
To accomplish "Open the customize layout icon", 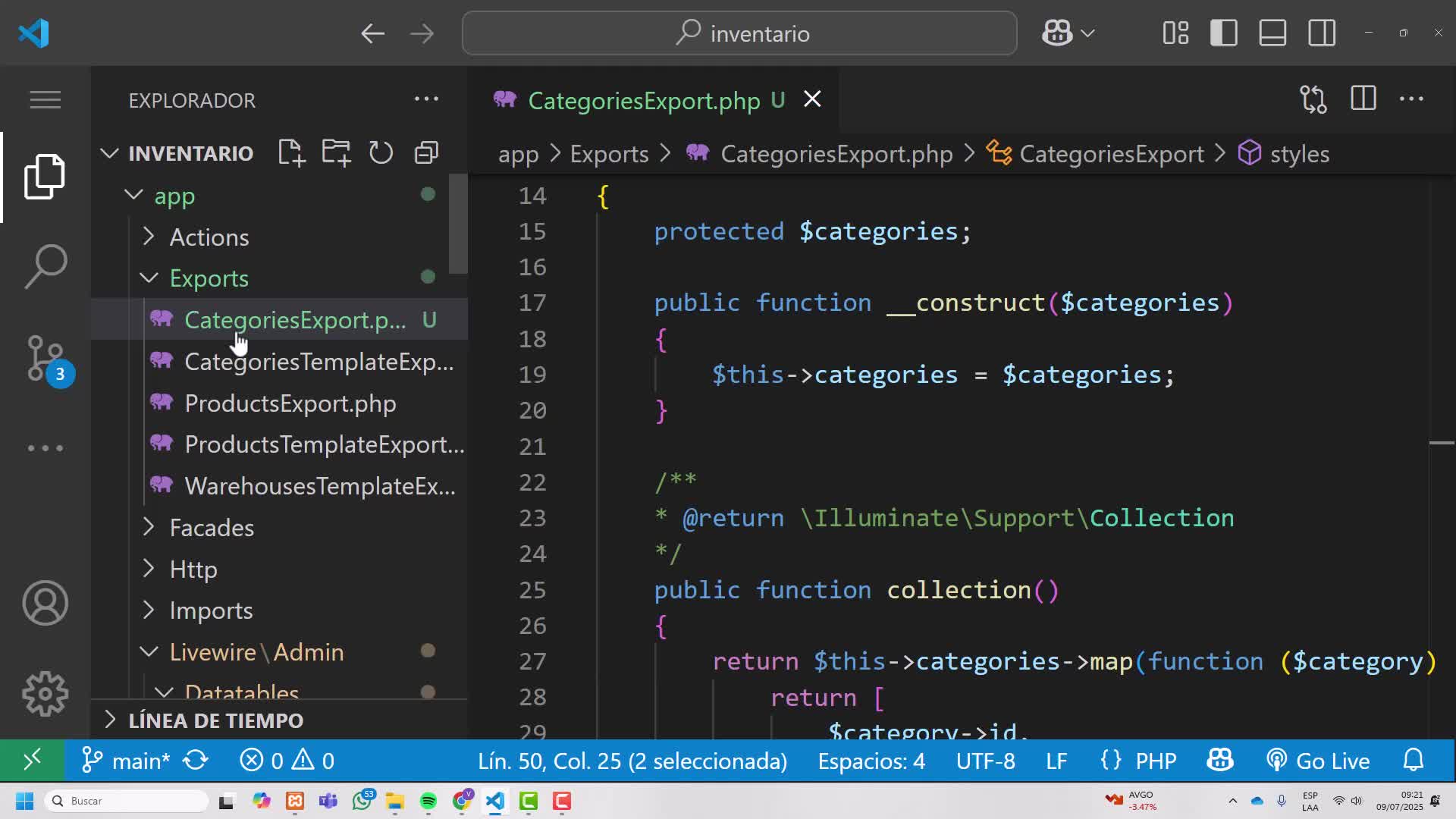I will [1175, 33].
